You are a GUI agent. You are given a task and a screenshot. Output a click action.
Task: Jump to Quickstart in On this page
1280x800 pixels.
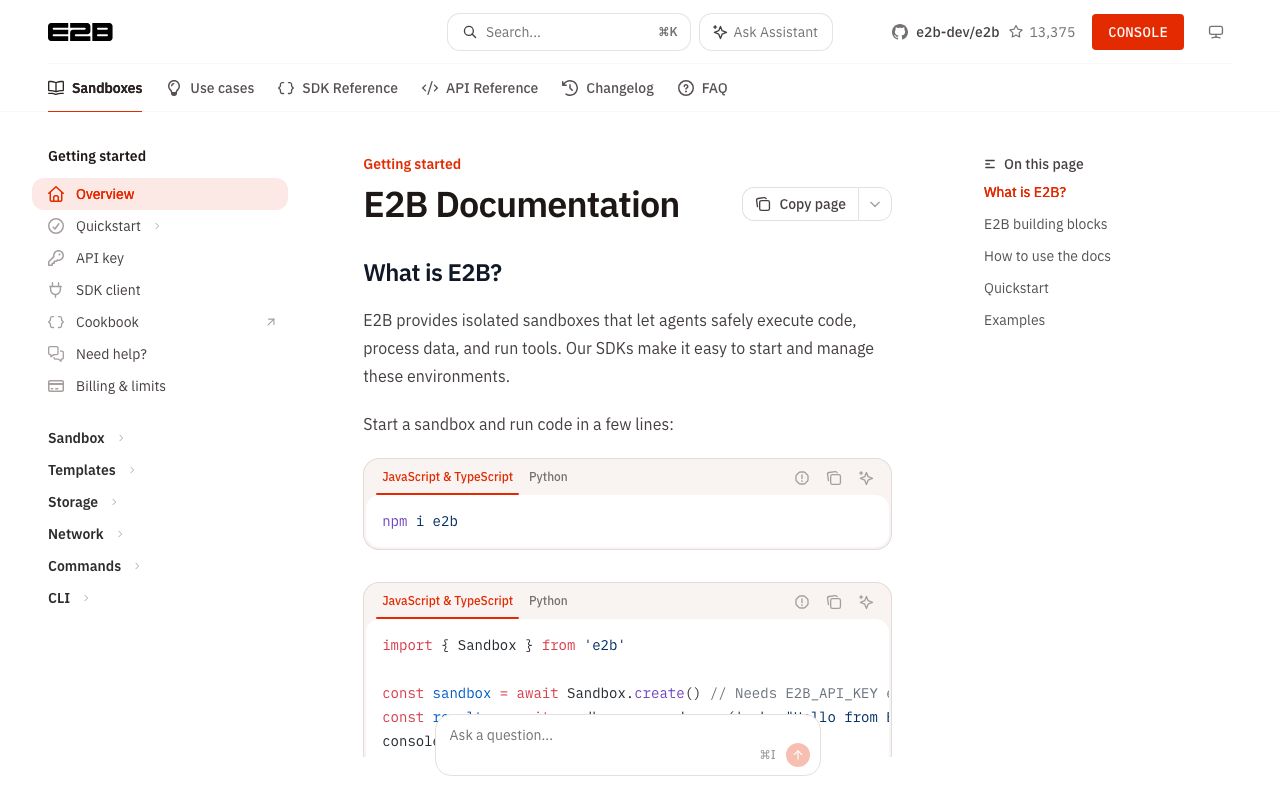pyautogui.click(x=1016, y=288)
